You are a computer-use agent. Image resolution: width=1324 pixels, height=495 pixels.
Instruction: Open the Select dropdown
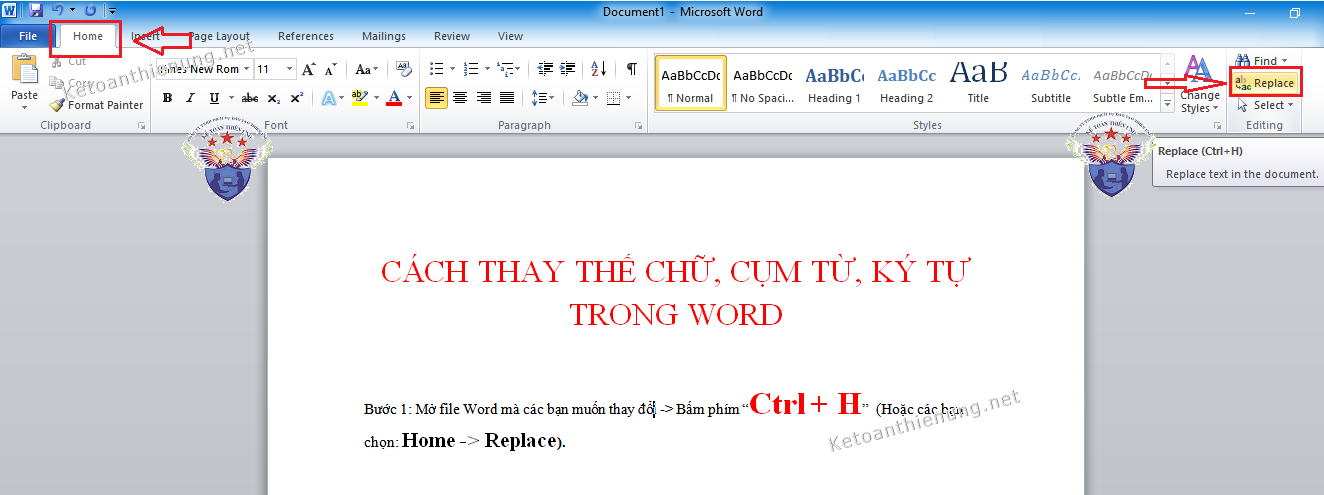1265,105
